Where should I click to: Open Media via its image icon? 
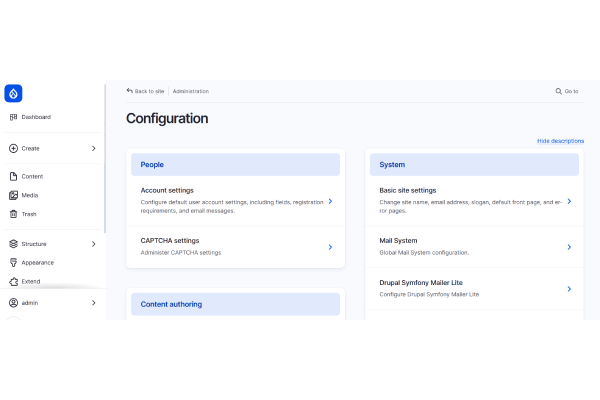coord(13,195)
